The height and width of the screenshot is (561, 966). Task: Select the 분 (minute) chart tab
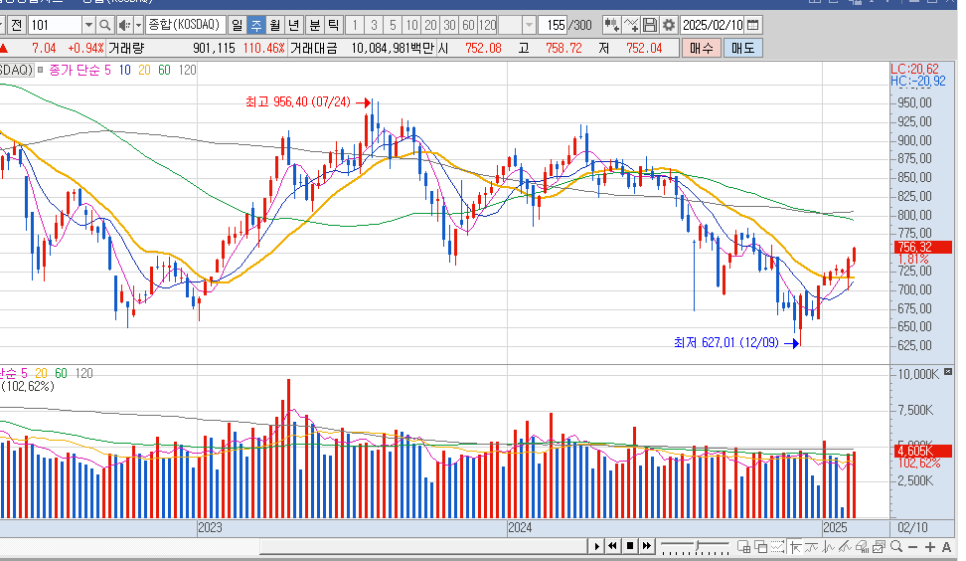coord(315,24)
